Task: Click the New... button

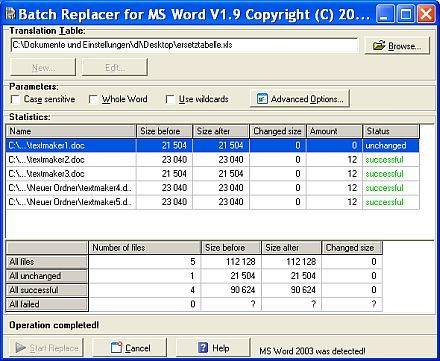Action: click(x=43, y=68)
